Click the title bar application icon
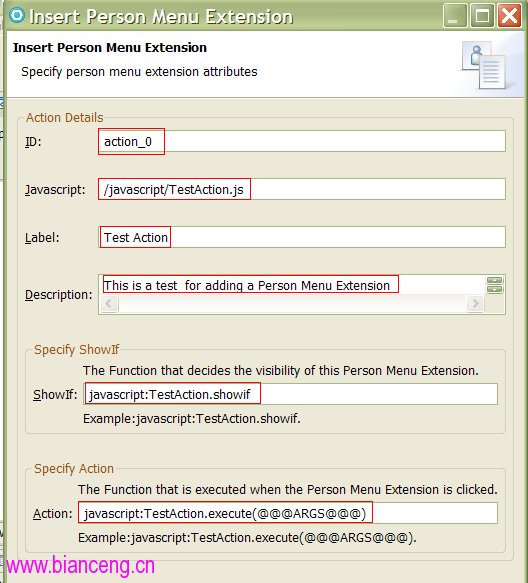This screenshot has width=528, height=583. (17, 16)
